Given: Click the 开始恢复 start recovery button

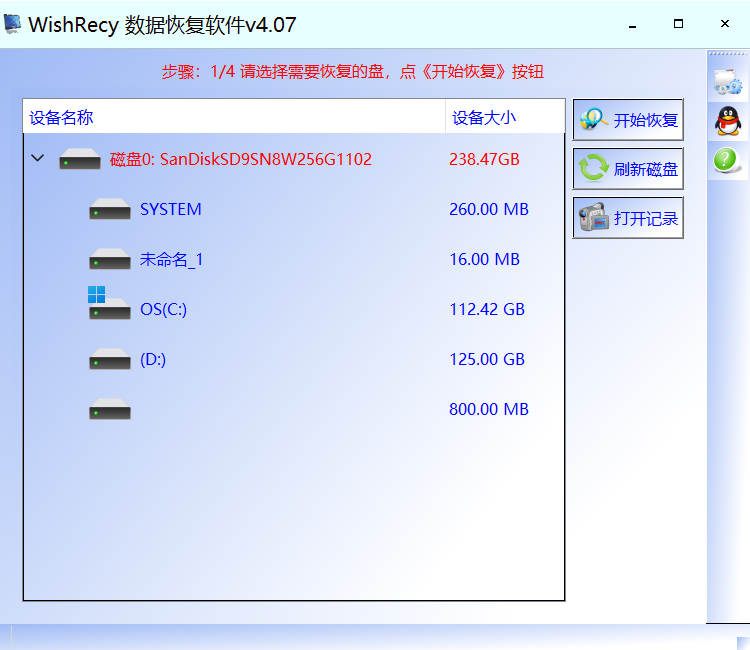Looking at the screenshot, I should 628,120.
